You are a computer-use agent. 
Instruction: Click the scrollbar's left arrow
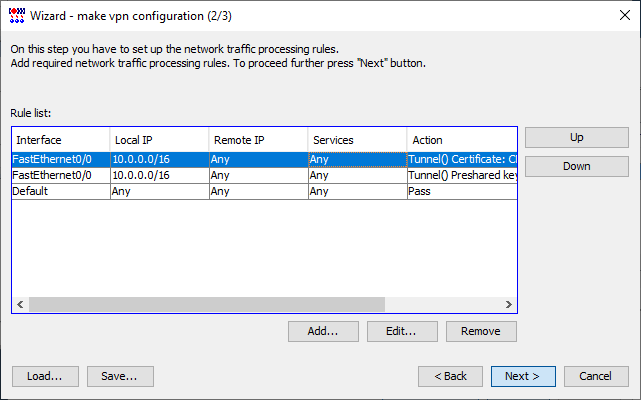(20, 304)
